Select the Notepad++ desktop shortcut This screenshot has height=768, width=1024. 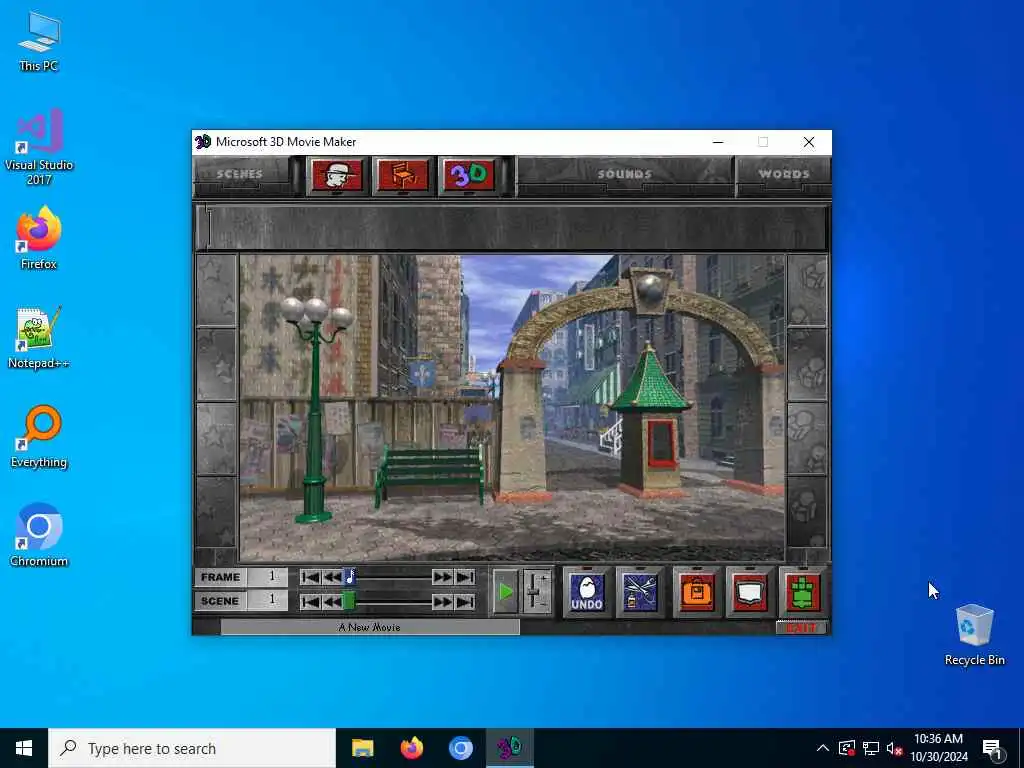(x=39, y=338)
